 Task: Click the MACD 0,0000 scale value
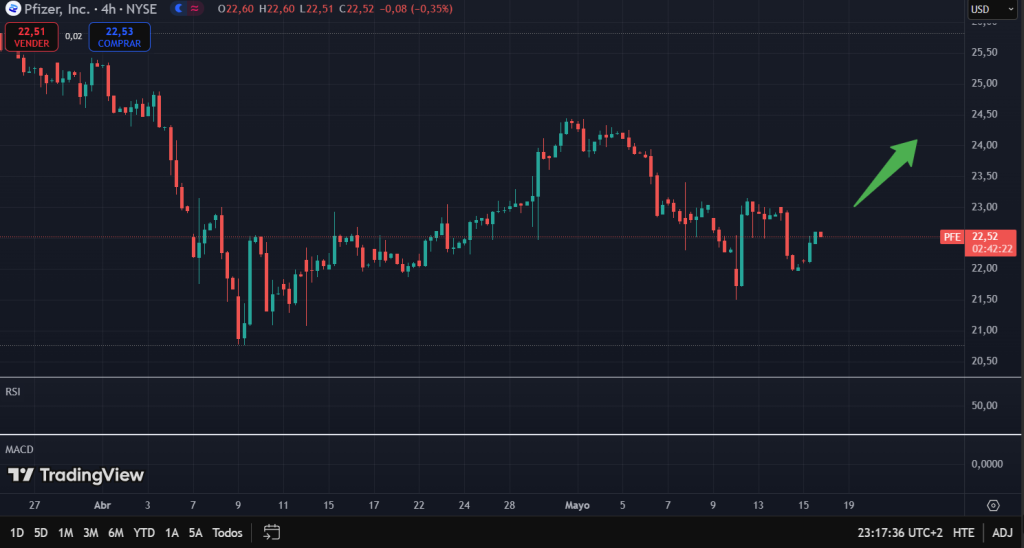point(987,464)
